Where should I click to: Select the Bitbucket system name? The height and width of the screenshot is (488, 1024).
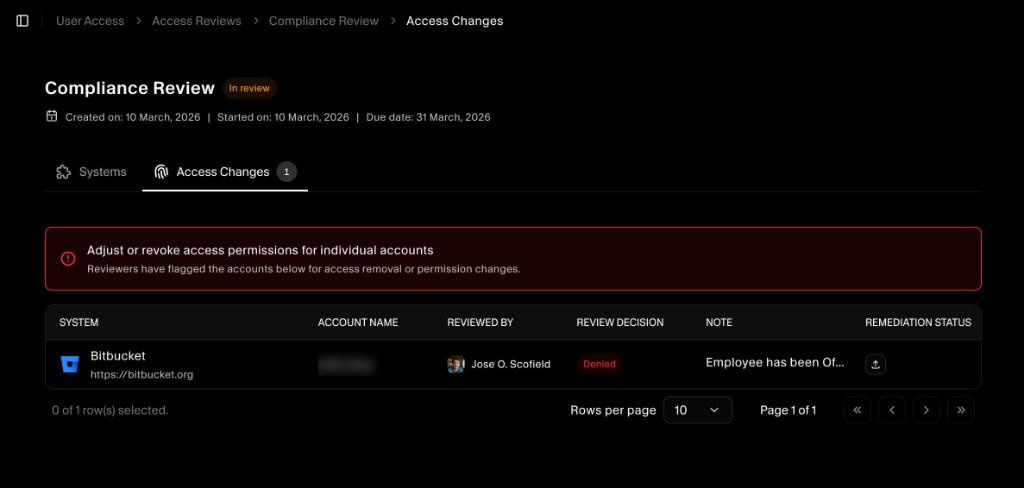118,356
